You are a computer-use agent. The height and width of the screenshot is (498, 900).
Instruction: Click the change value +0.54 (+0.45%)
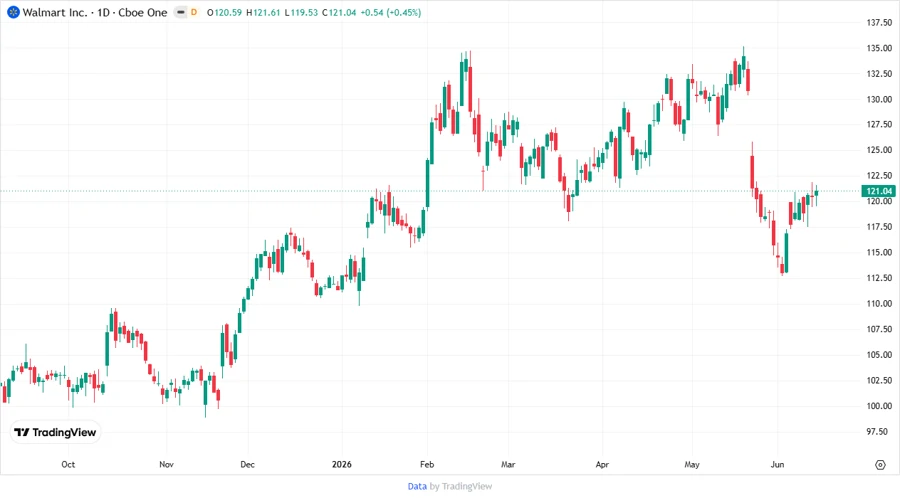click(391, 12)
